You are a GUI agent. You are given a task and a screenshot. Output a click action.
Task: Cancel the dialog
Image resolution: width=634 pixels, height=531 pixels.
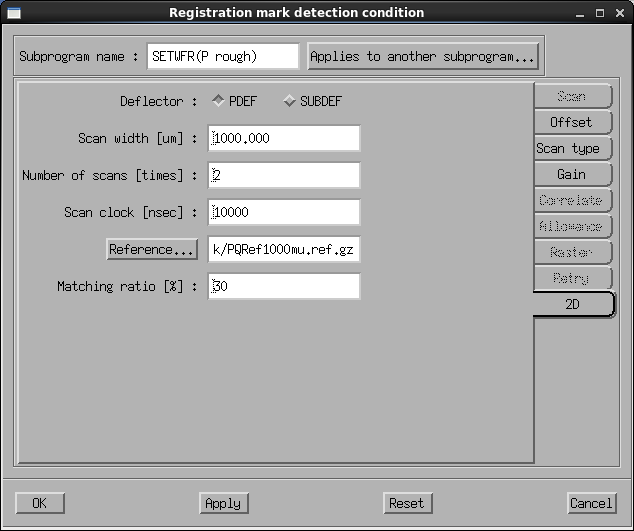tap(591, 503)
